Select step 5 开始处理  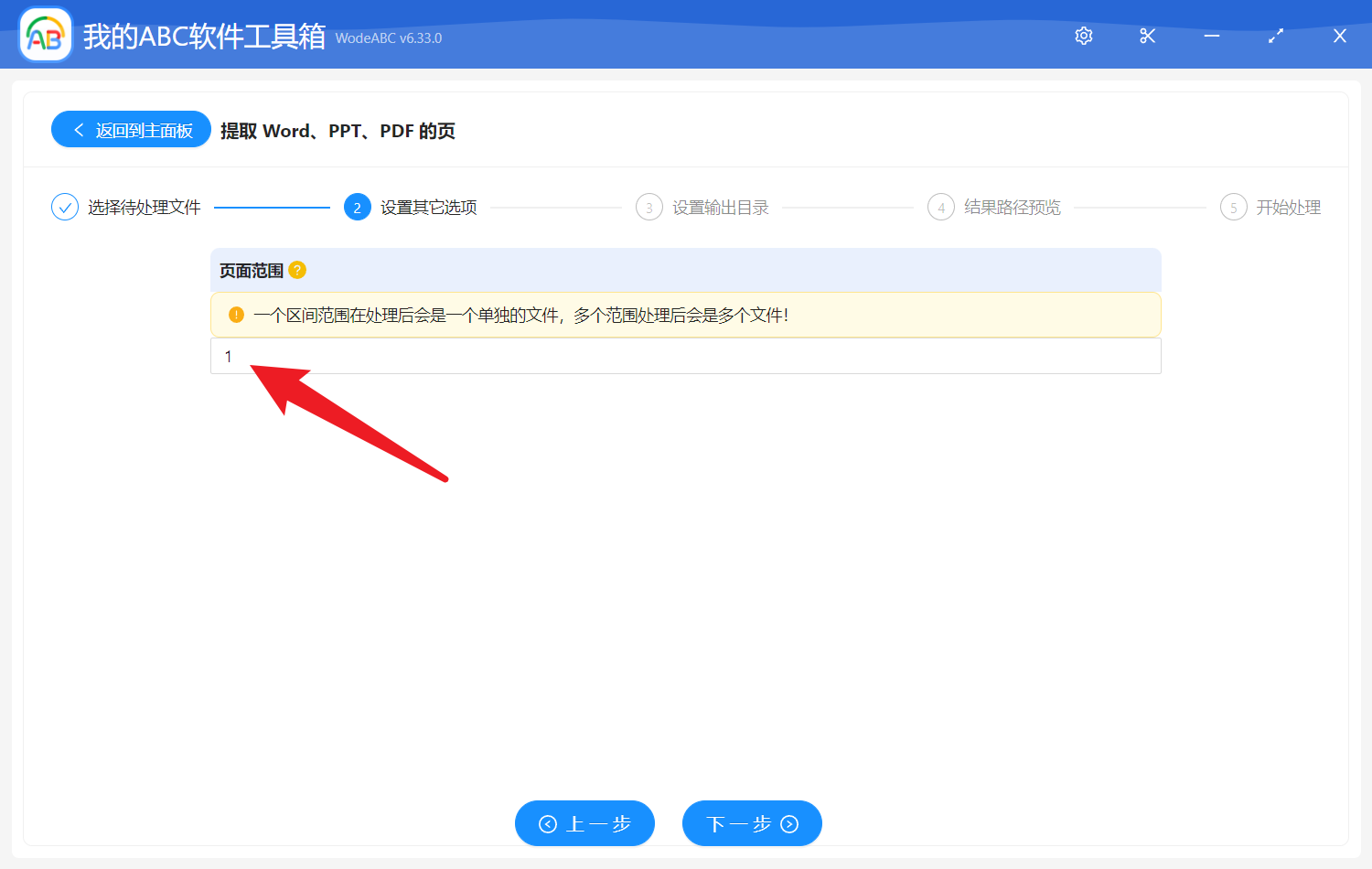[x=1270, y=208]
